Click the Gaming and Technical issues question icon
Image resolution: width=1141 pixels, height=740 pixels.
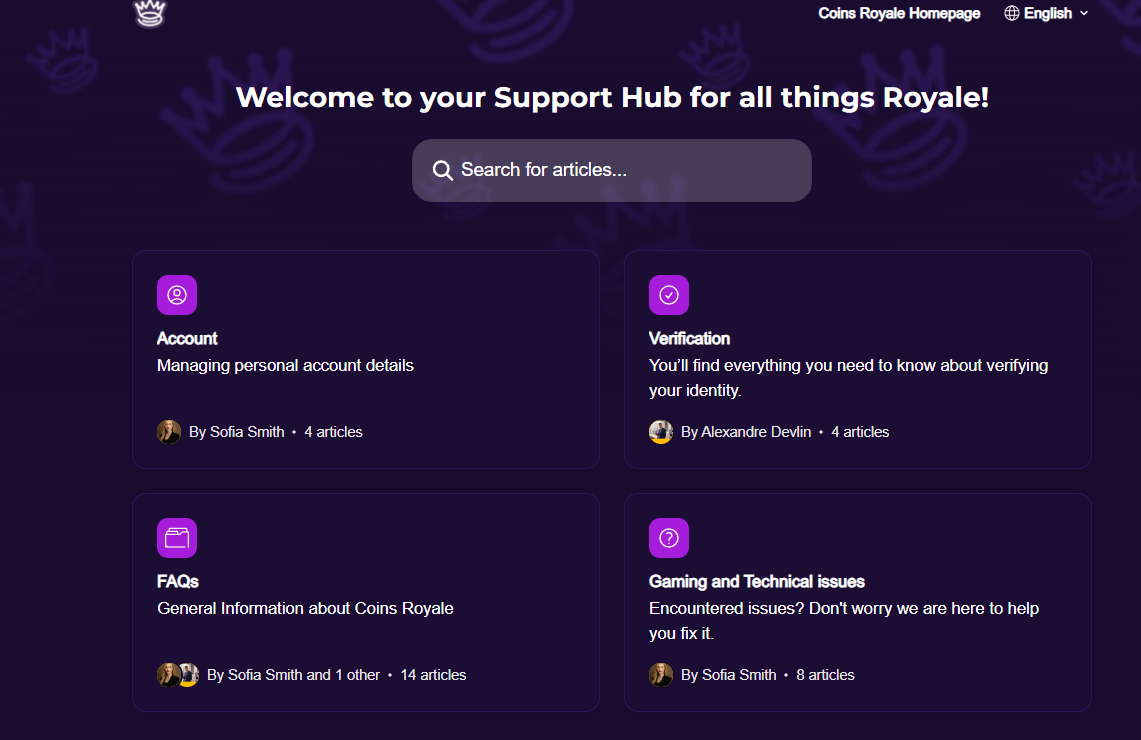pyautogui.click(x=669, y=538)
